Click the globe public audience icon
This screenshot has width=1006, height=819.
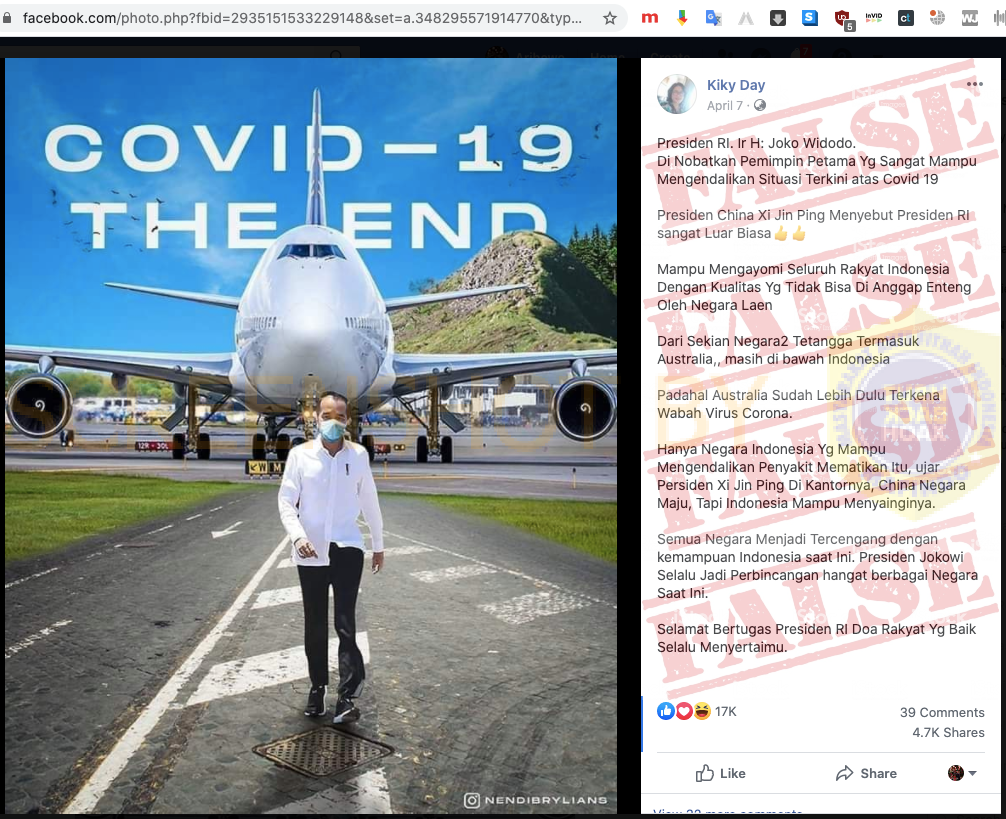coord(760,106)
